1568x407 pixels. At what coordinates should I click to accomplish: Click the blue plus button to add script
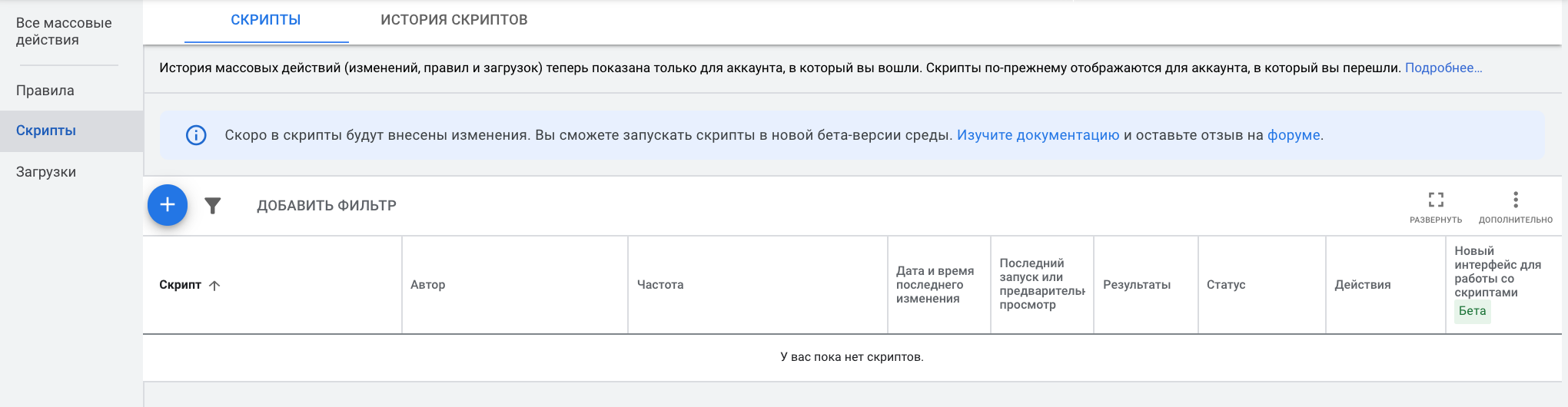(168, 205)
